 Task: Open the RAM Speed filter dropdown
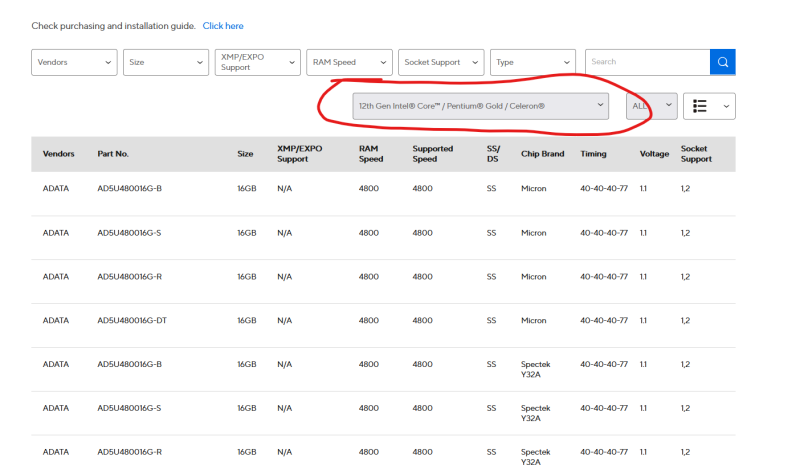pos(349,62)
